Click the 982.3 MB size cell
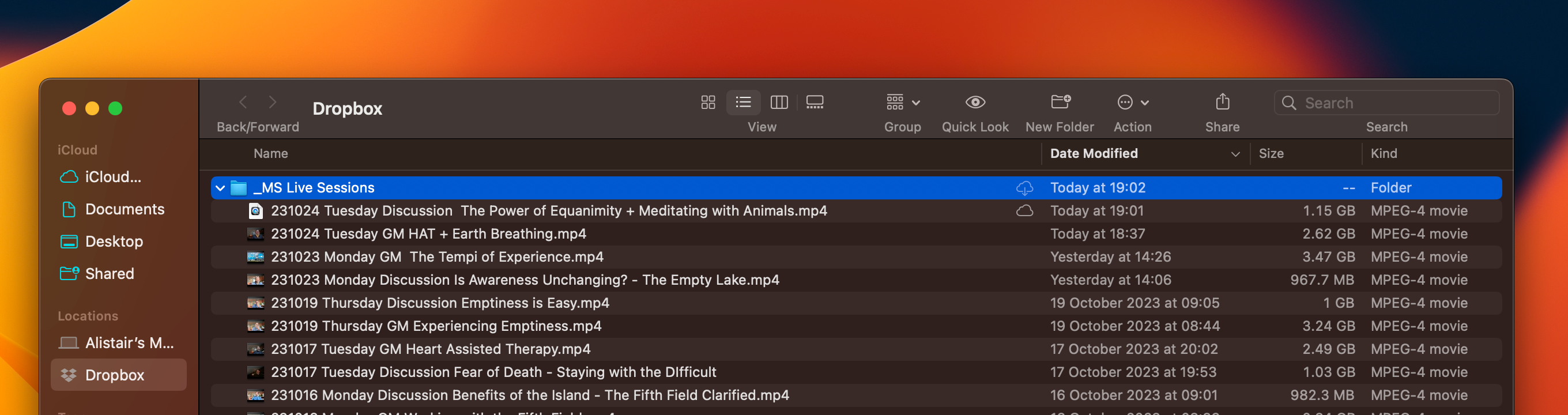 [x=1322, y=396]
